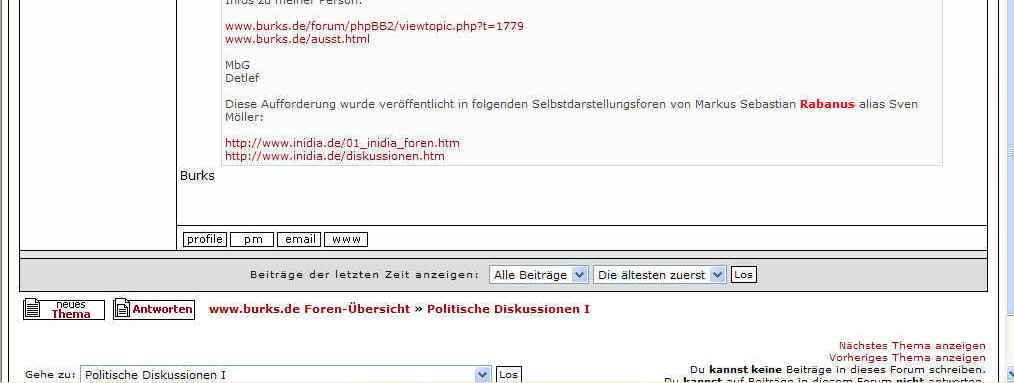Screen dimensions: 1014x383
Task: Show previous topic via Vorheriges Thema anzeigen
Action: (907, 357)
